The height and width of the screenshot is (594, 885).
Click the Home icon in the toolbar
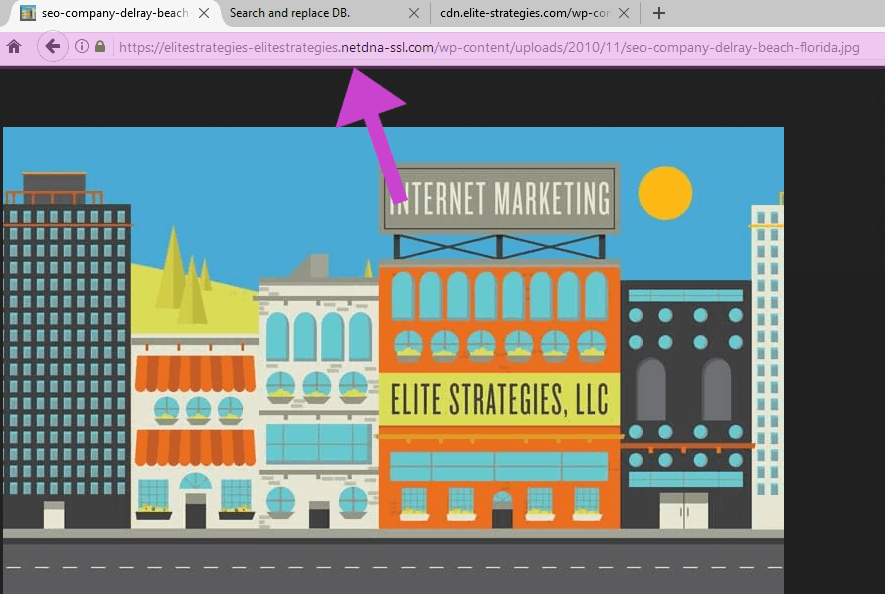(14, 47)
